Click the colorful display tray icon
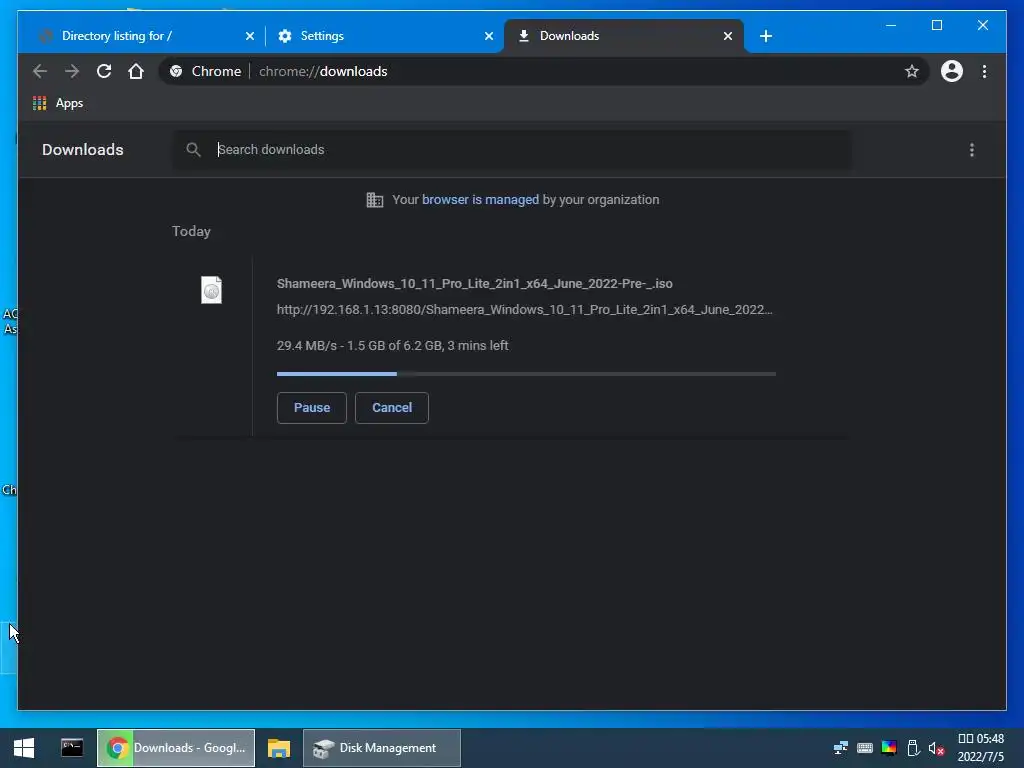 point(889,748)
